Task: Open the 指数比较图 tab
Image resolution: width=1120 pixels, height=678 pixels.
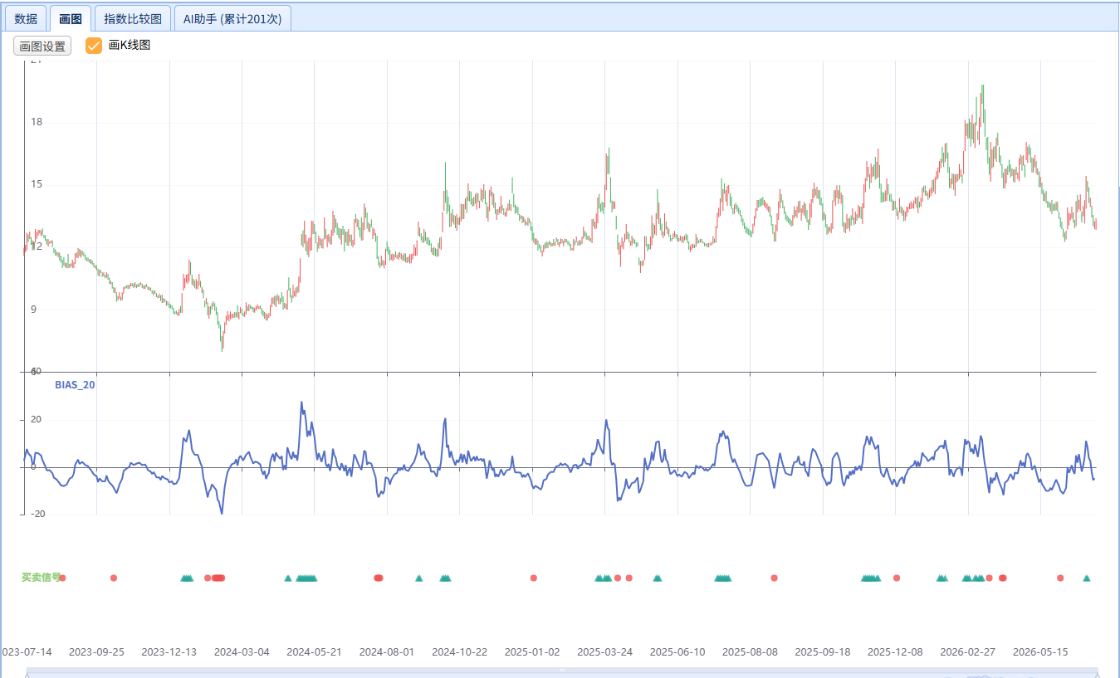Action: [x=133, y=19]
